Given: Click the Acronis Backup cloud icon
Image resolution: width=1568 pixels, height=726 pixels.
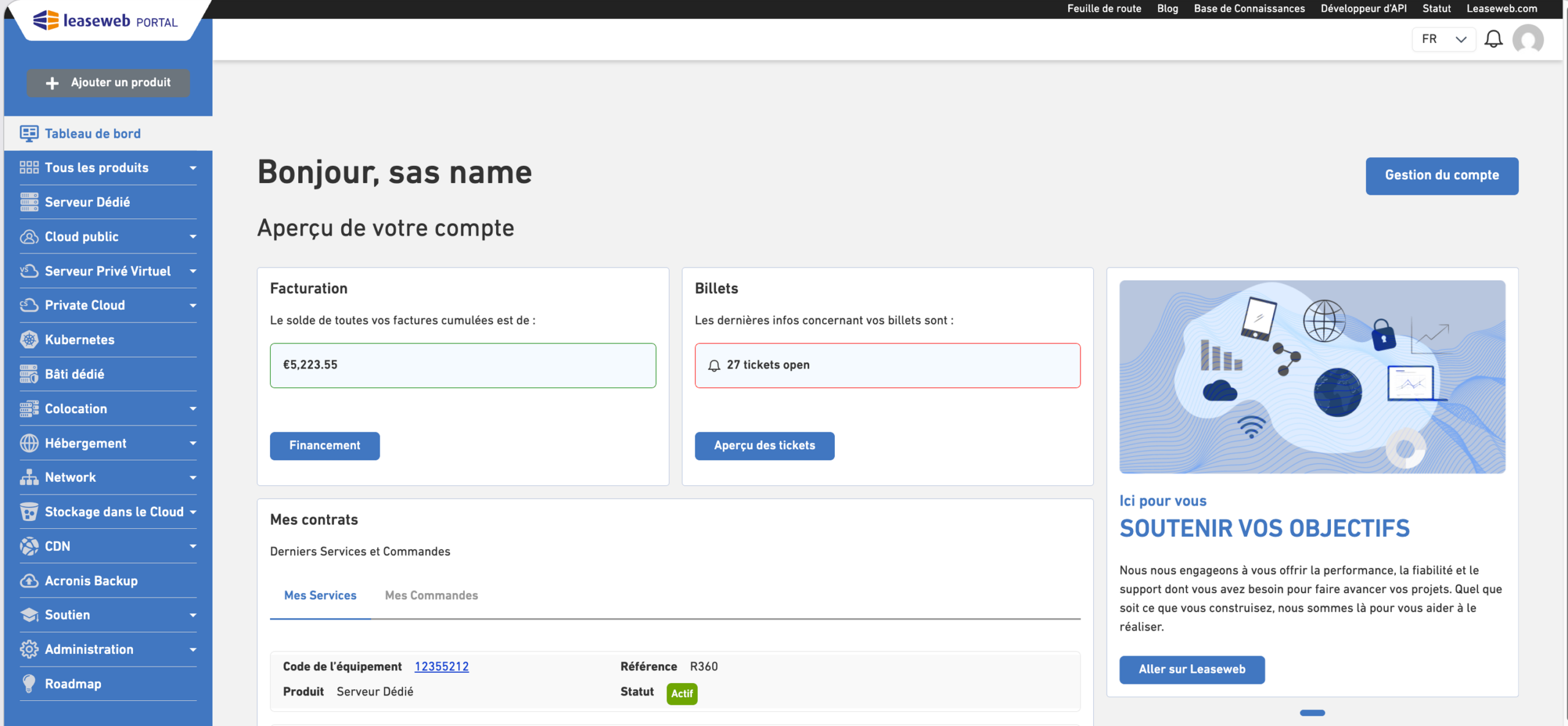Looking at the screenshot, I should point(29,580).
